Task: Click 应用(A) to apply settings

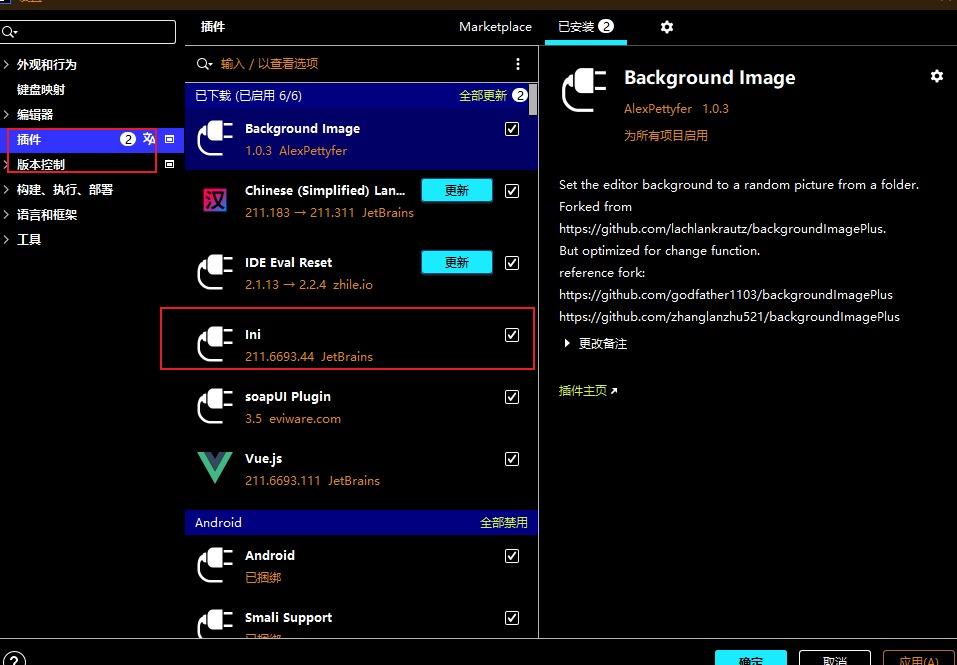Action: [x=919, y=658]
